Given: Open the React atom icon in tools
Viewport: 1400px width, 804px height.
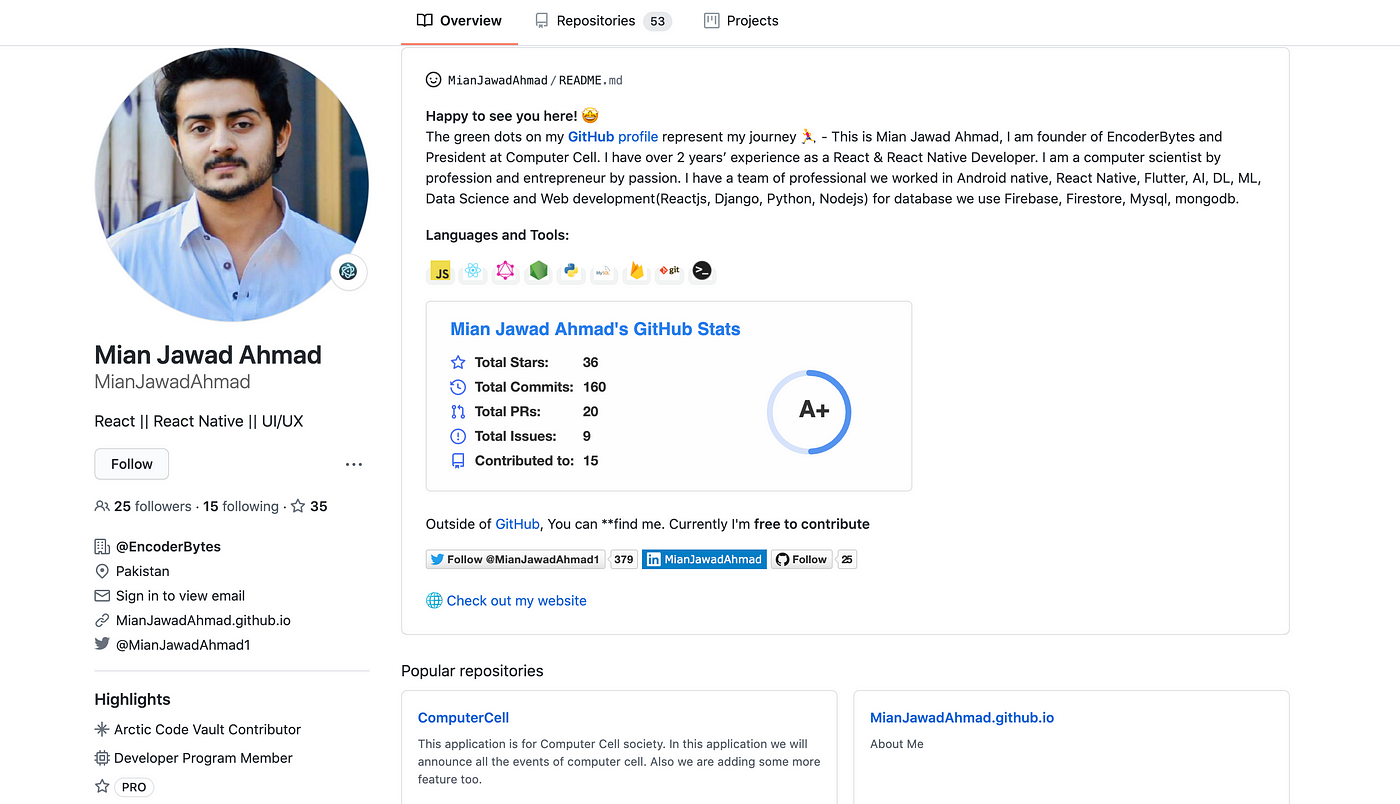Looking at the screenshot, I should click(x=473, y=271).
